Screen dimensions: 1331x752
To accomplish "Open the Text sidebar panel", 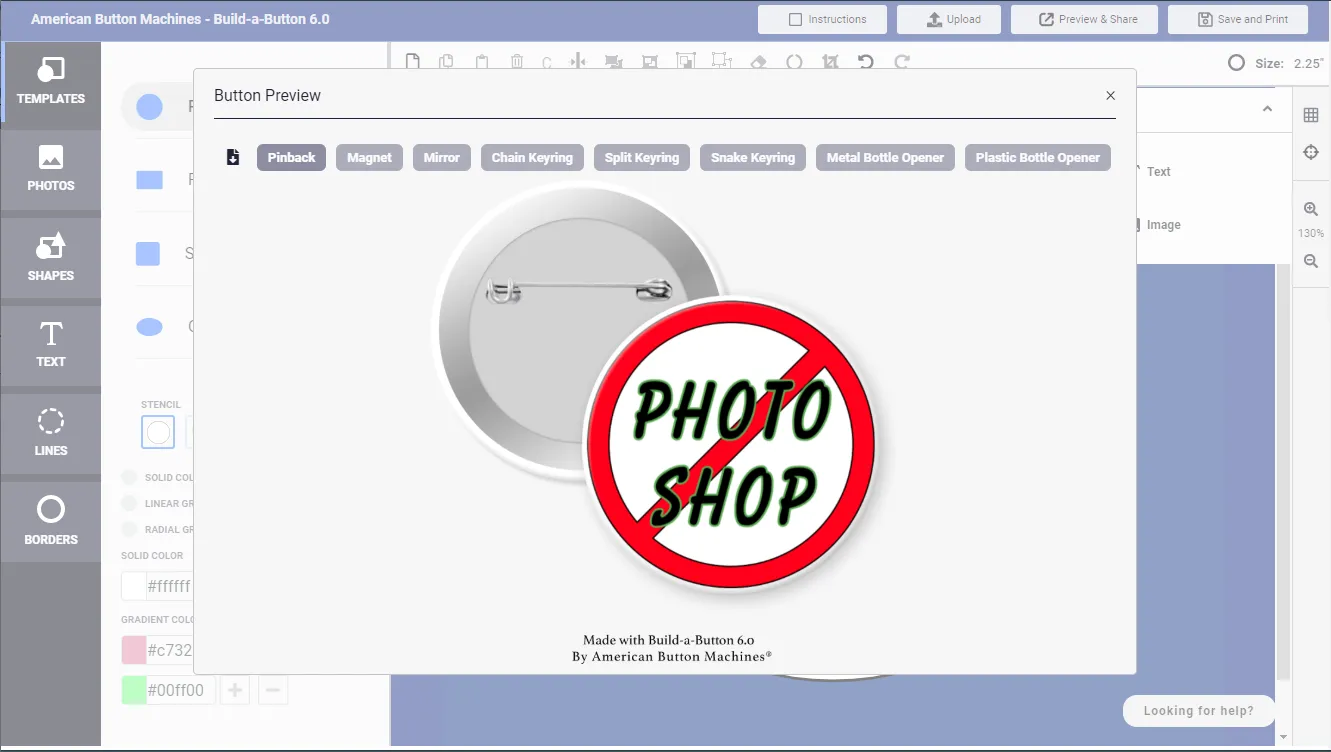I will [50, 345].
